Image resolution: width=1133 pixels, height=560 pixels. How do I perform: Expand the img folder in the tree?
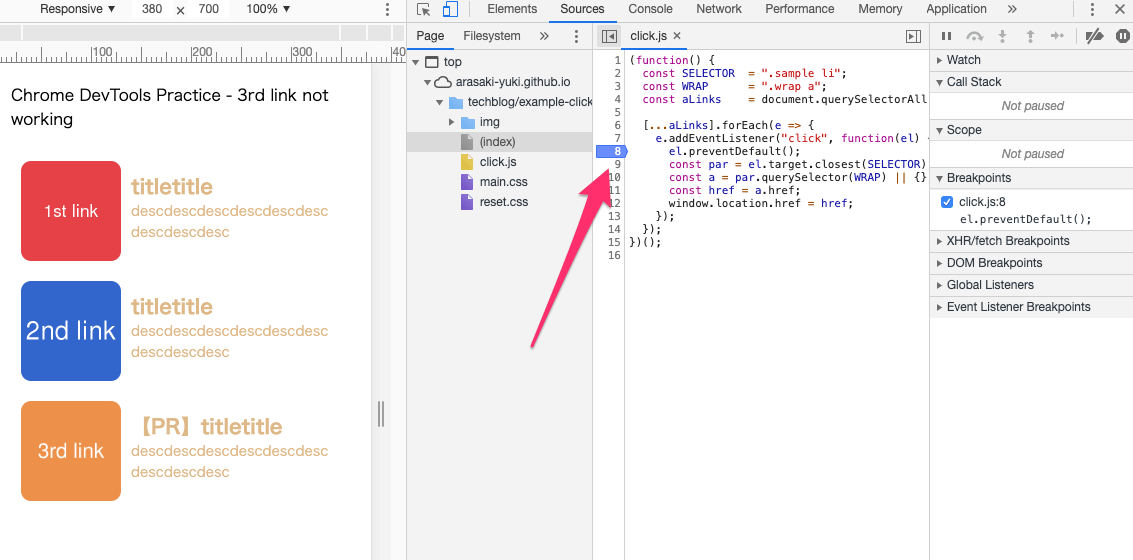[452, 122]
